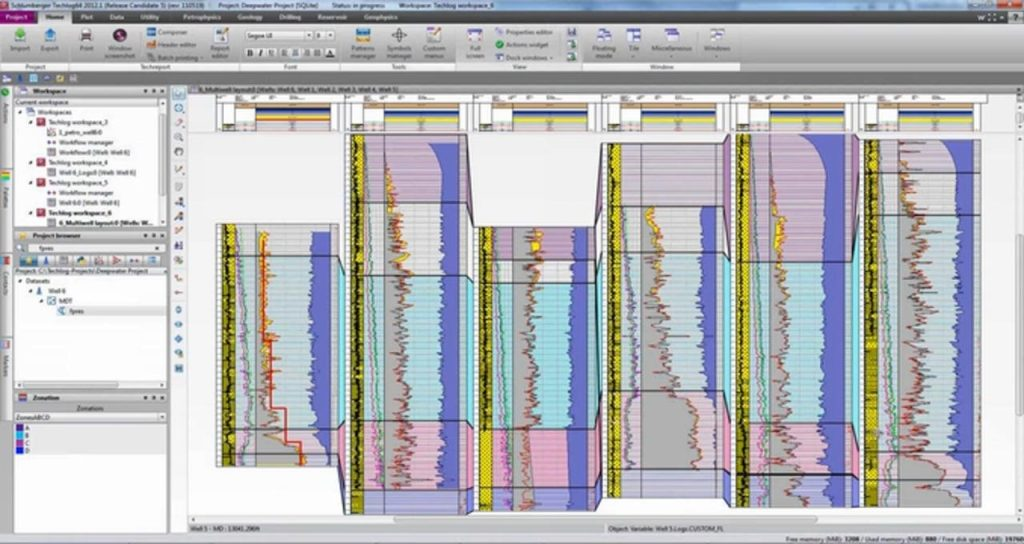
Task: Take a Window screenshot
Action: pyautogui.click(x=120, y=43)
